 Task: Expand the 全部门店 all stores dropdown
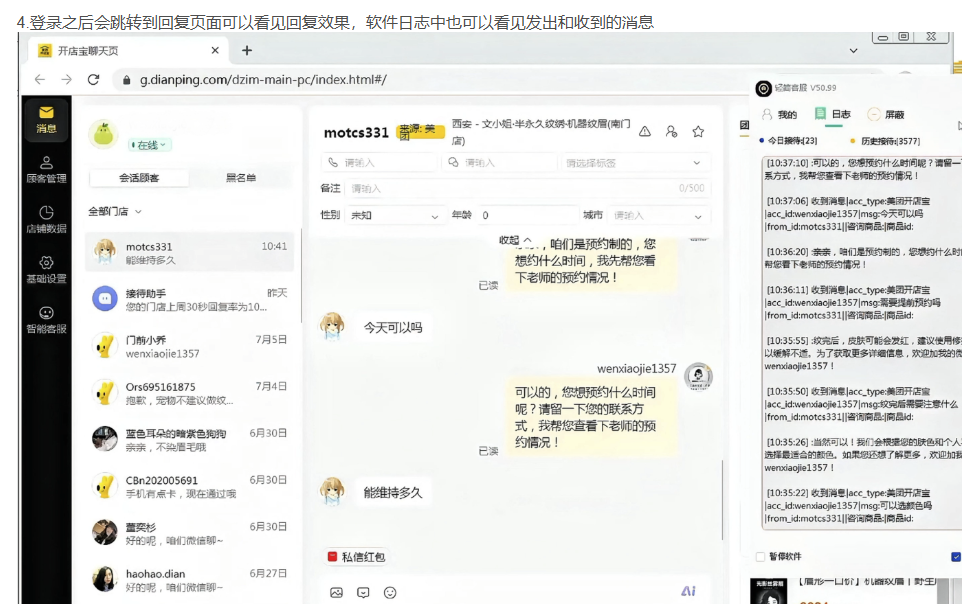point(115,211)
